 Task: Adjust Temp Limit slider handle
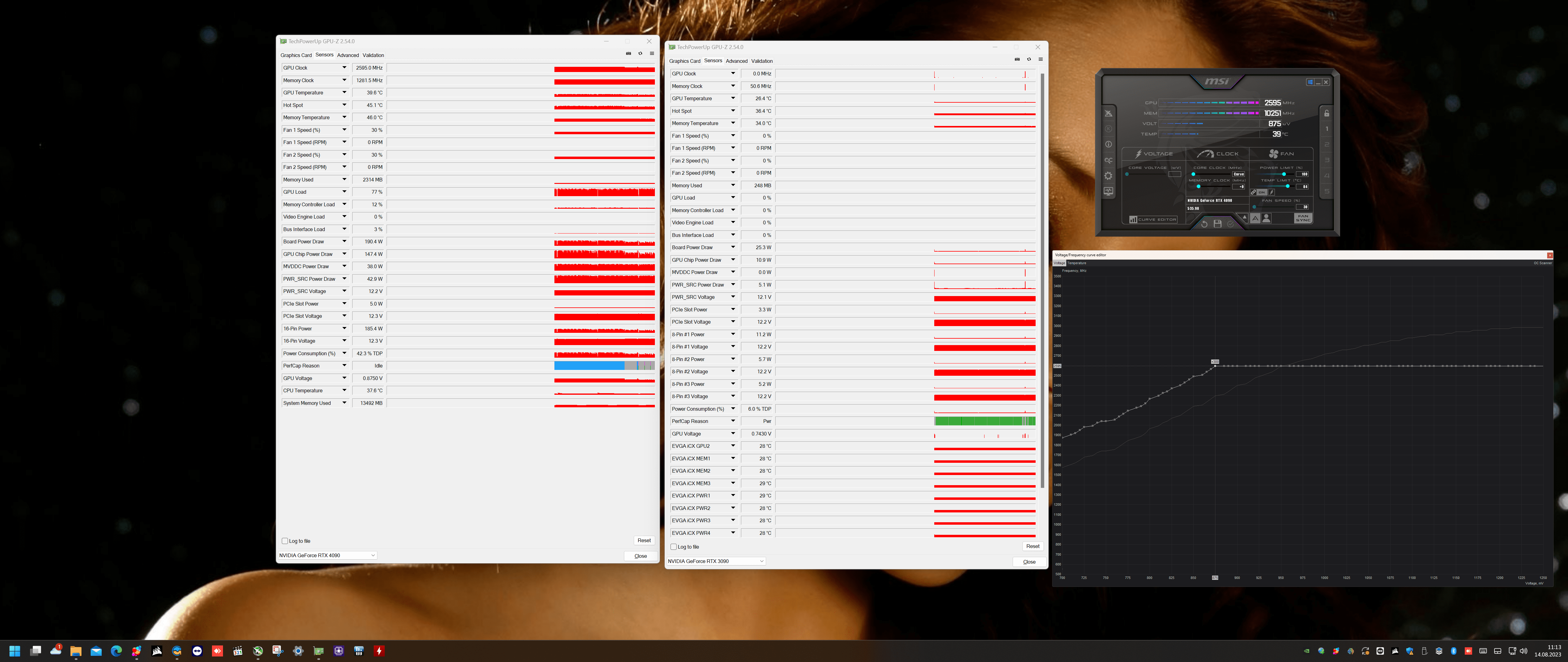click(1287, 186)
